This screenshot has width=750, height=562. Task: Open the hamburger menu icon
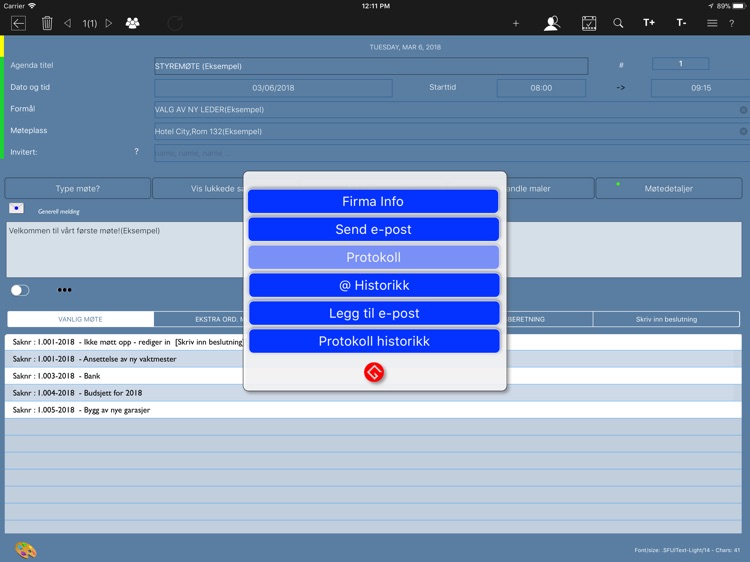pyautogui.click(x=712, y=23)
